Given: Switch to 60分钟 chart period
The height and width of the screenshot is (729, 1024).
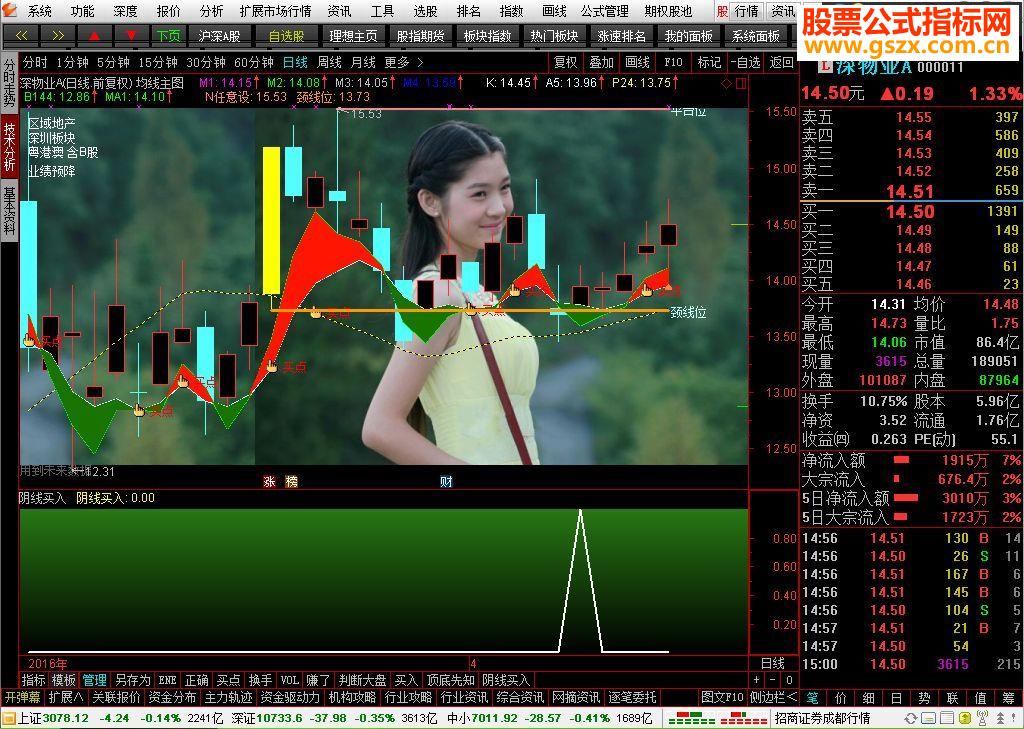Looking at the screenshot, I should [x=253, y=62].
